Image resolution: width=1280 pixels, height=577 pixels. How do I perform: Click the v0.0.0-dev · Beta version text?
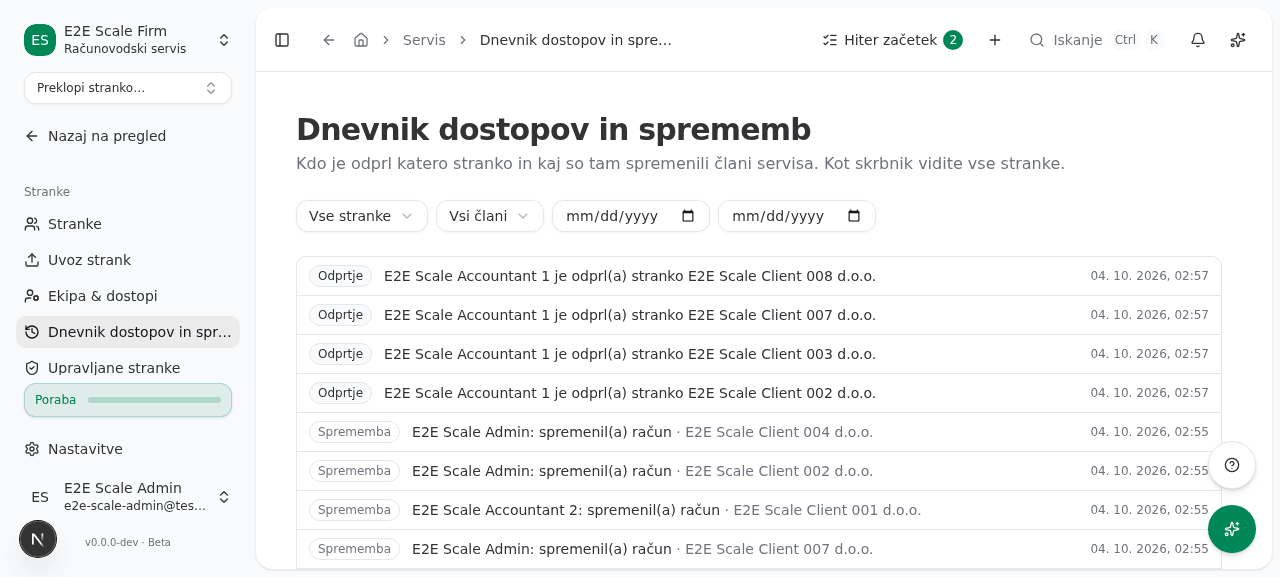click(128, 542)
